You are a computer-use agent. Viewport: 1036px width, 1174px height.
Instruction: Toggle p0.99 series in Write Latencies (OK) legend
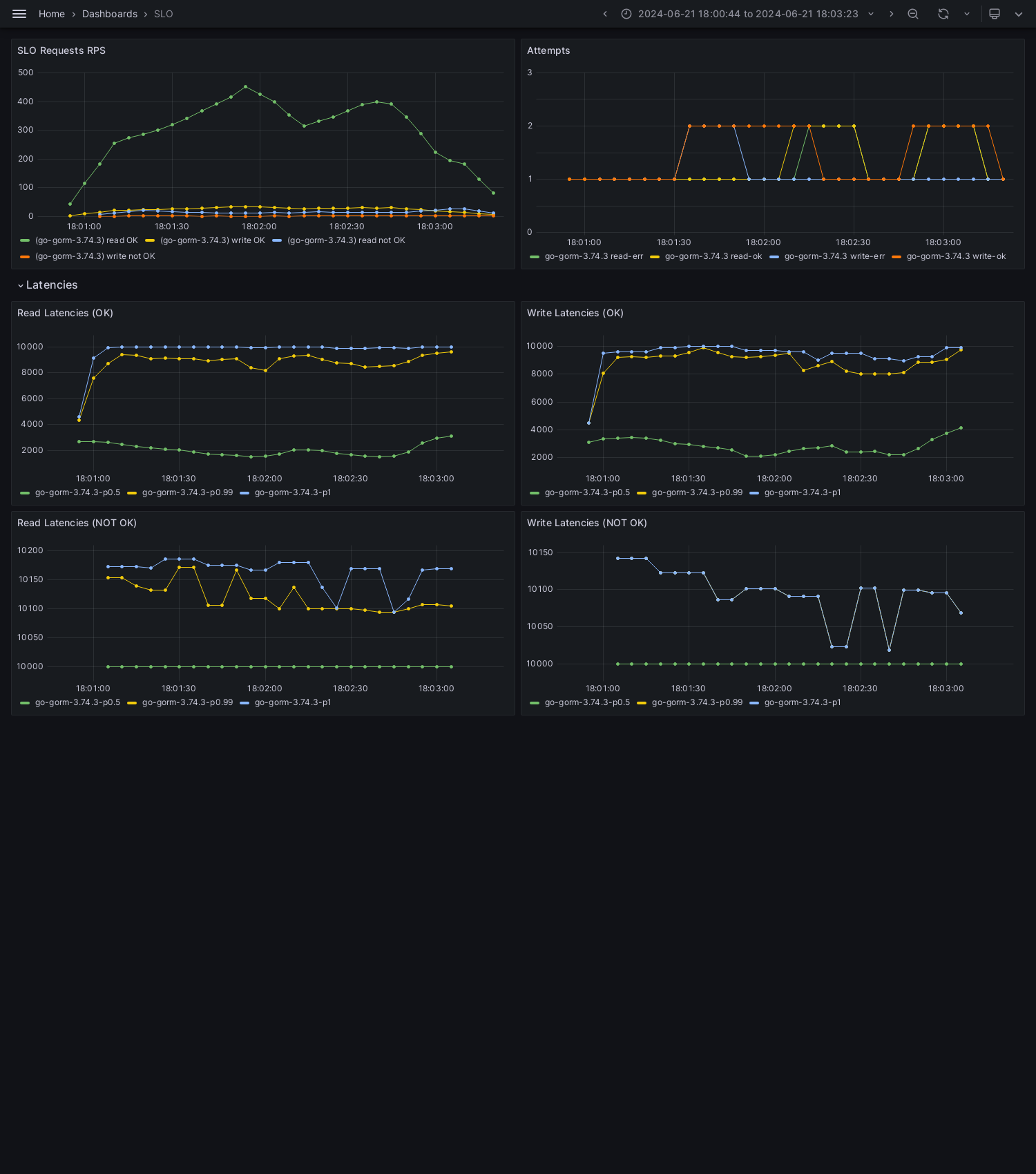697,492
